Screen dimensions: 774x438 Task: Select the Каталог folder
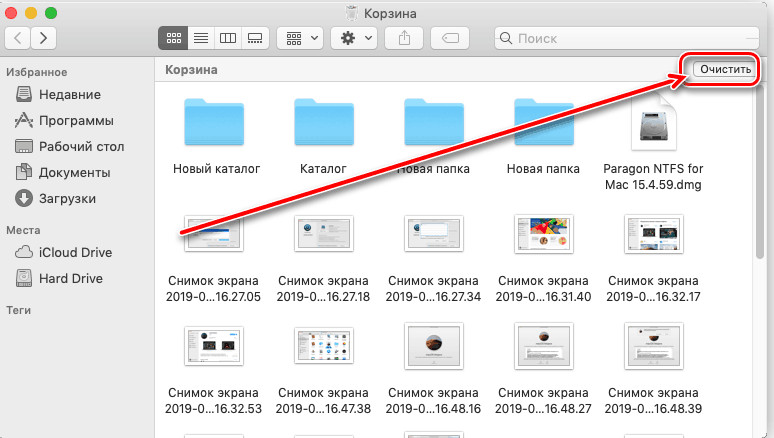coord(324,122)
